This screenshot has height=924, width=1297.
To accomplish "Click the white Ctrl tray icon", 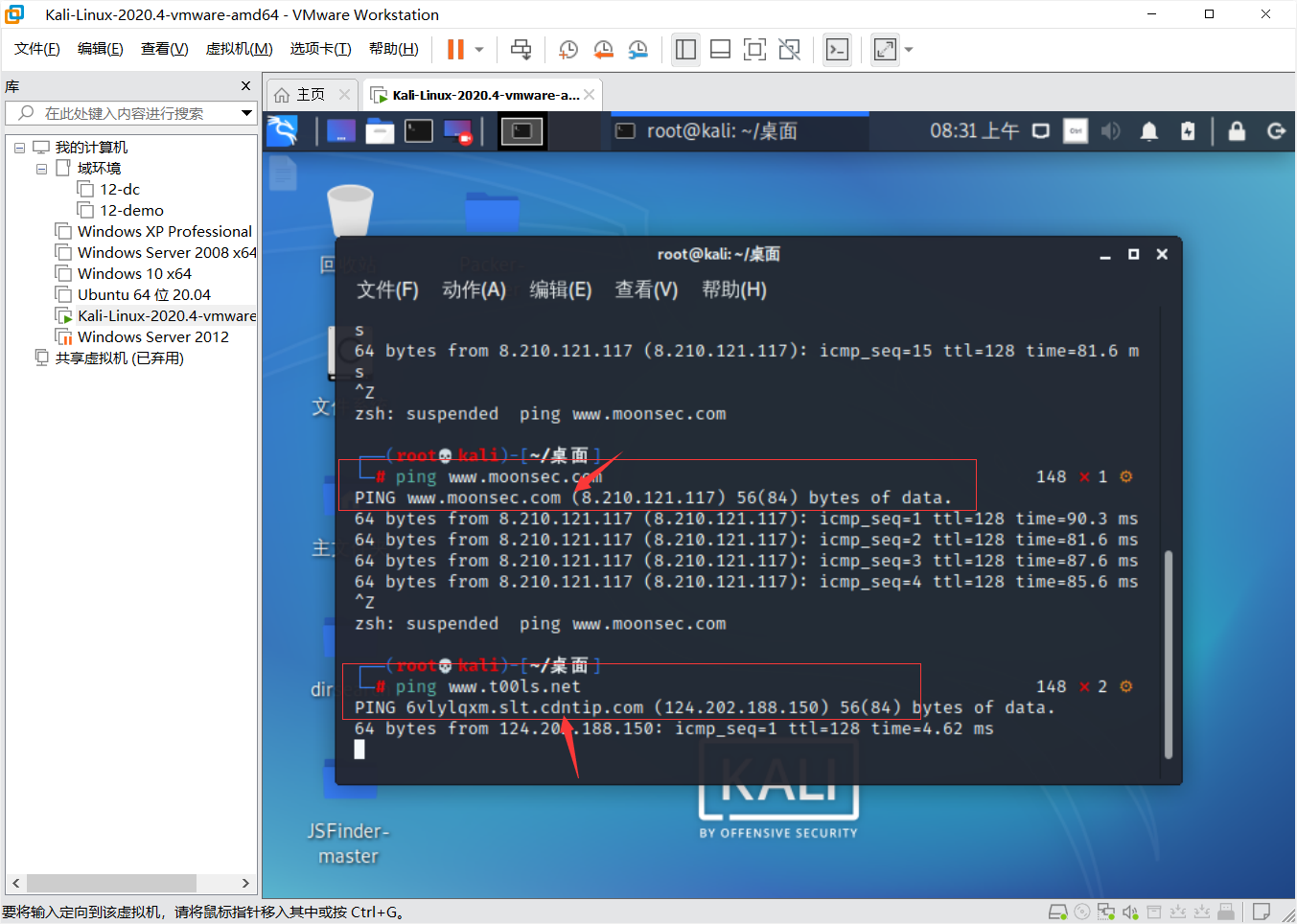I will coord(1077,131).
